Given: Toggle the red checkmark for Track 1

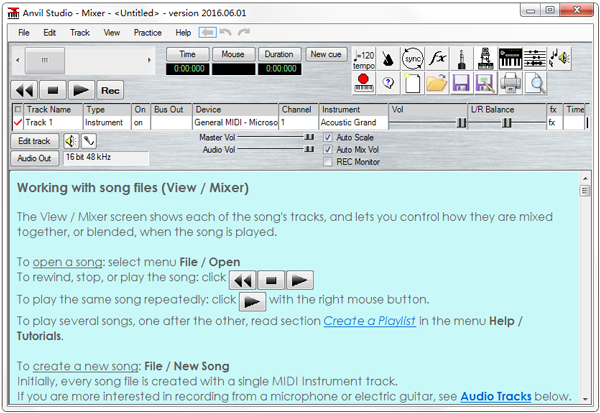Looking at the screenshot, I should click(x=18, y=122).
